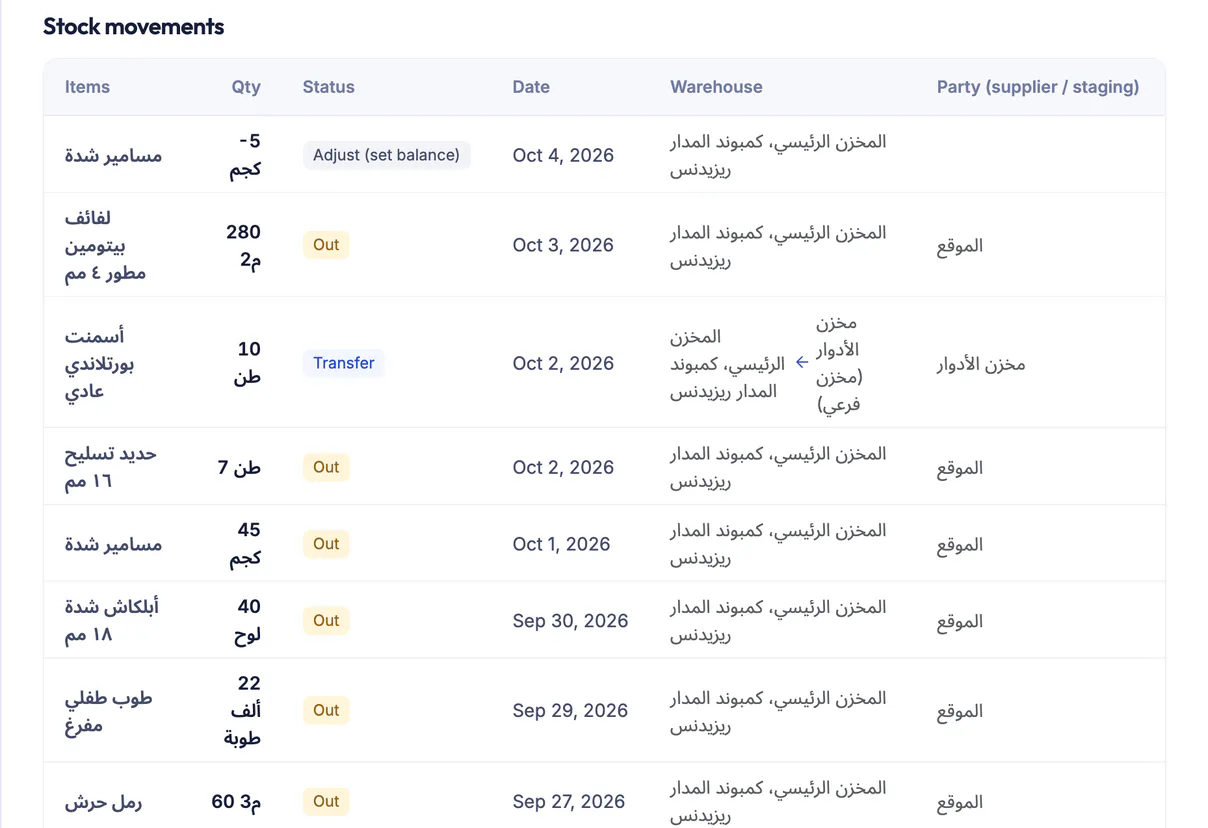Click the quantity 60 م3
Image resolution: width=1208 pixels, height=828 pixels.
pyautogui.click(x=236, y=801)
